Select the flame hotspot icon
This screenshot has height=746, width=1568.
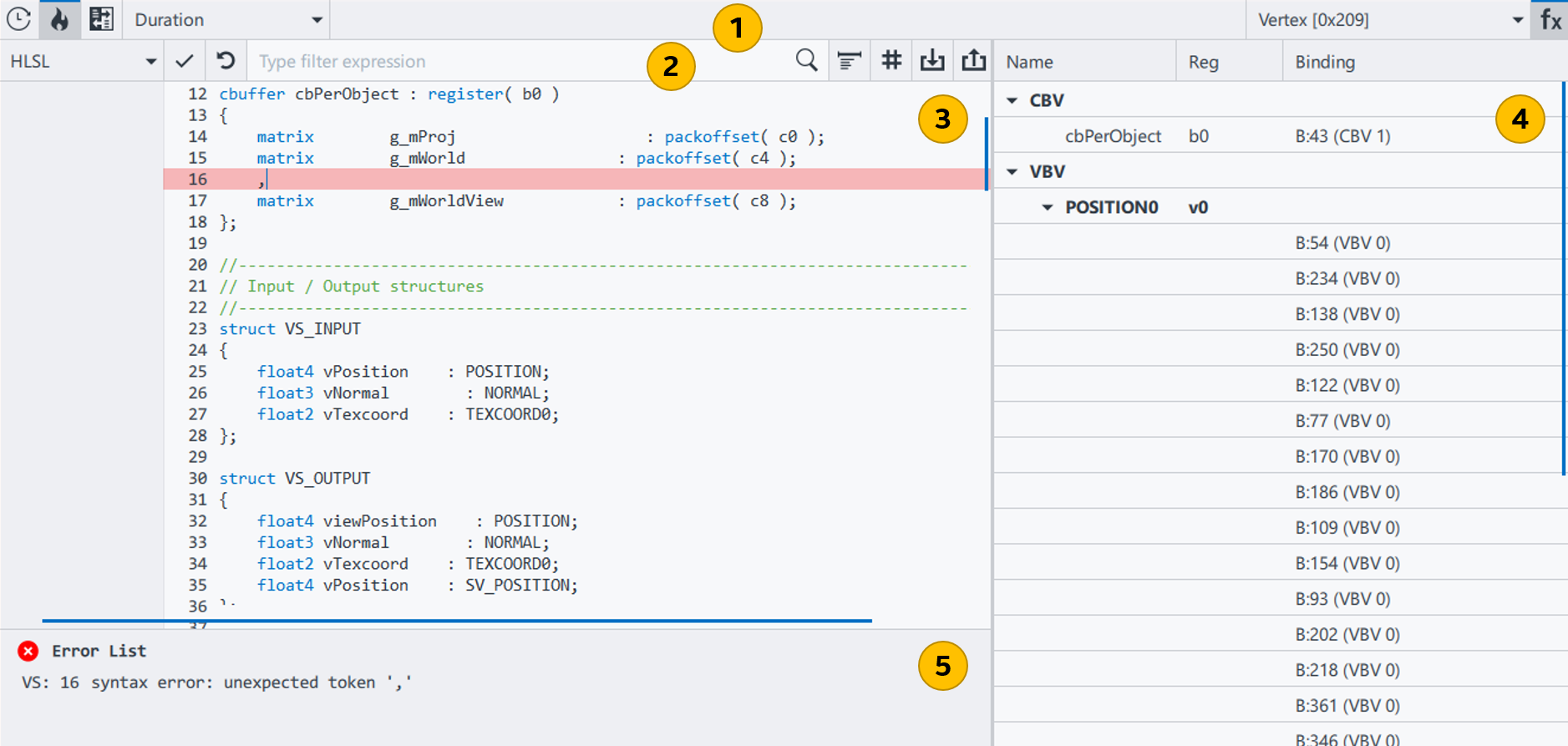60,19
